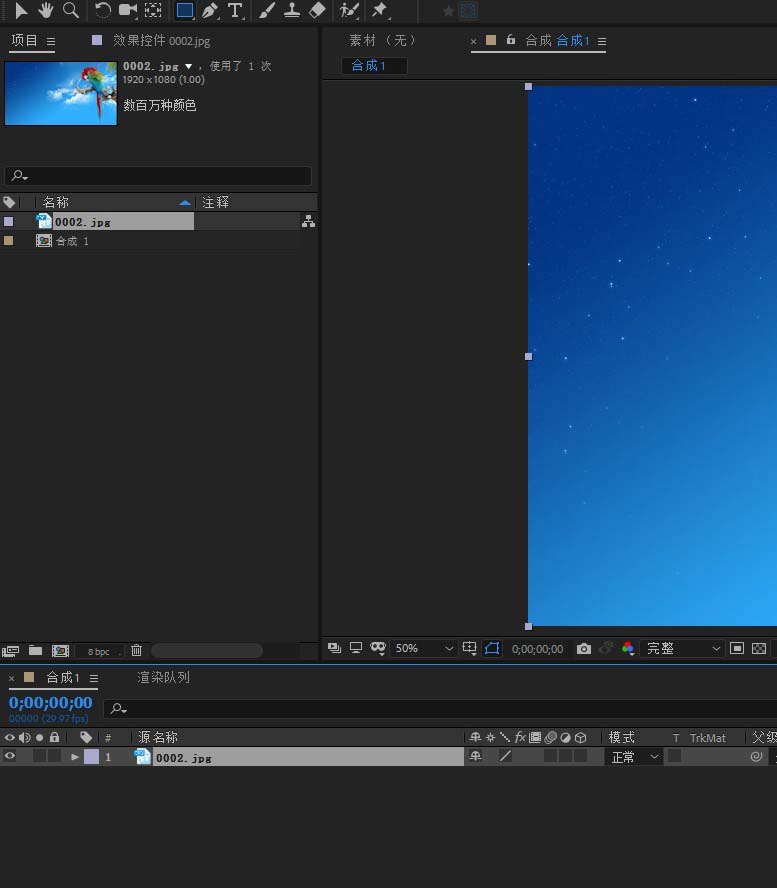Select the Pen tool
Viewport: 777px width, 888px height.
tap(210, 10)
